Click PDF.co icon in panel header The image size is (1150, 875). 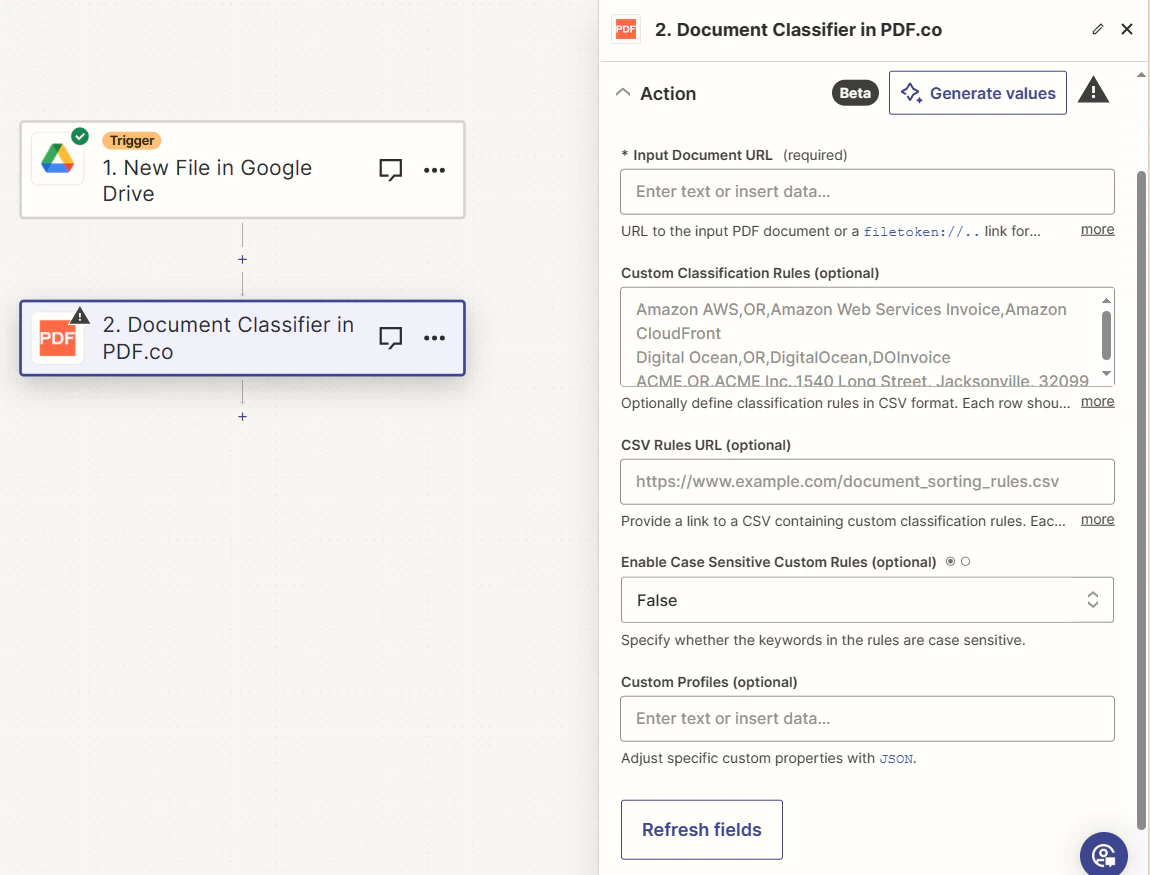coord(626,29)
